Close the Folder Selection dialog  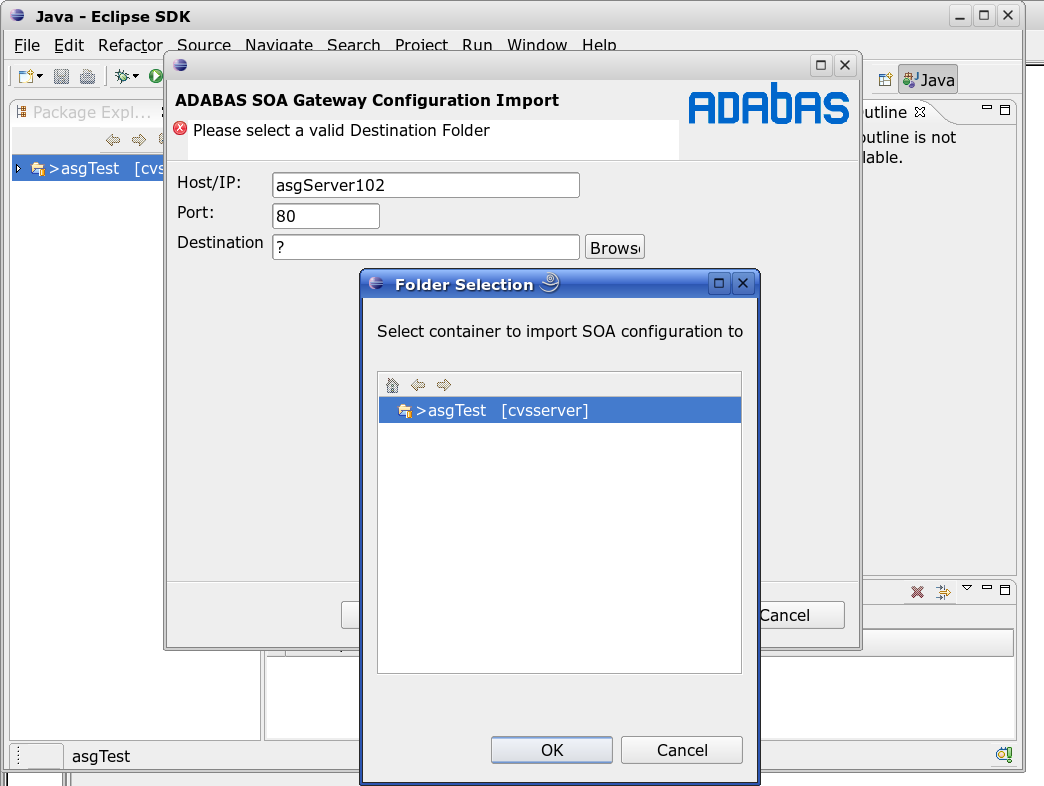(743, 284)
